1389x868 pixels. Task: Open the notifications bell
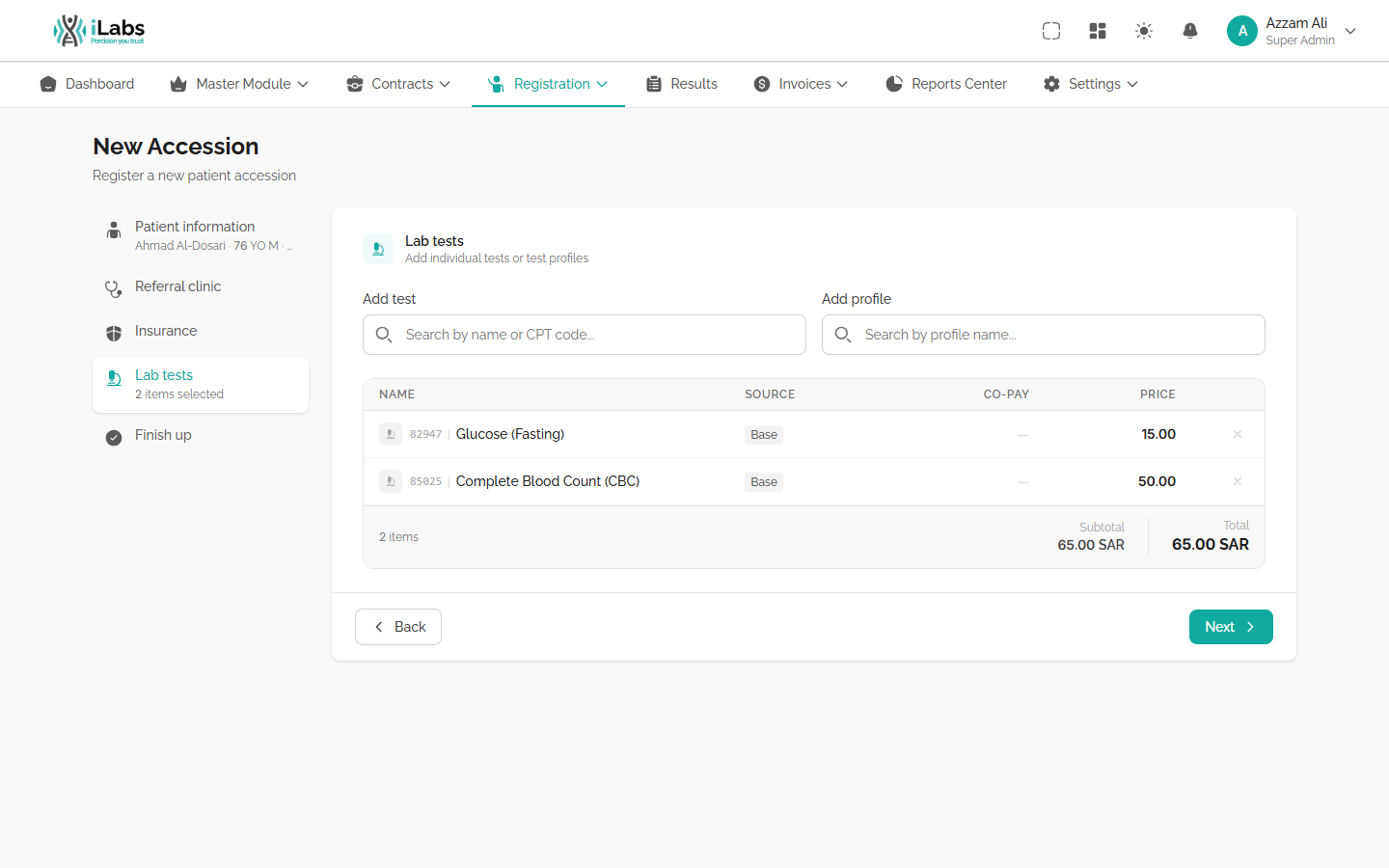tap(1190, 31)
